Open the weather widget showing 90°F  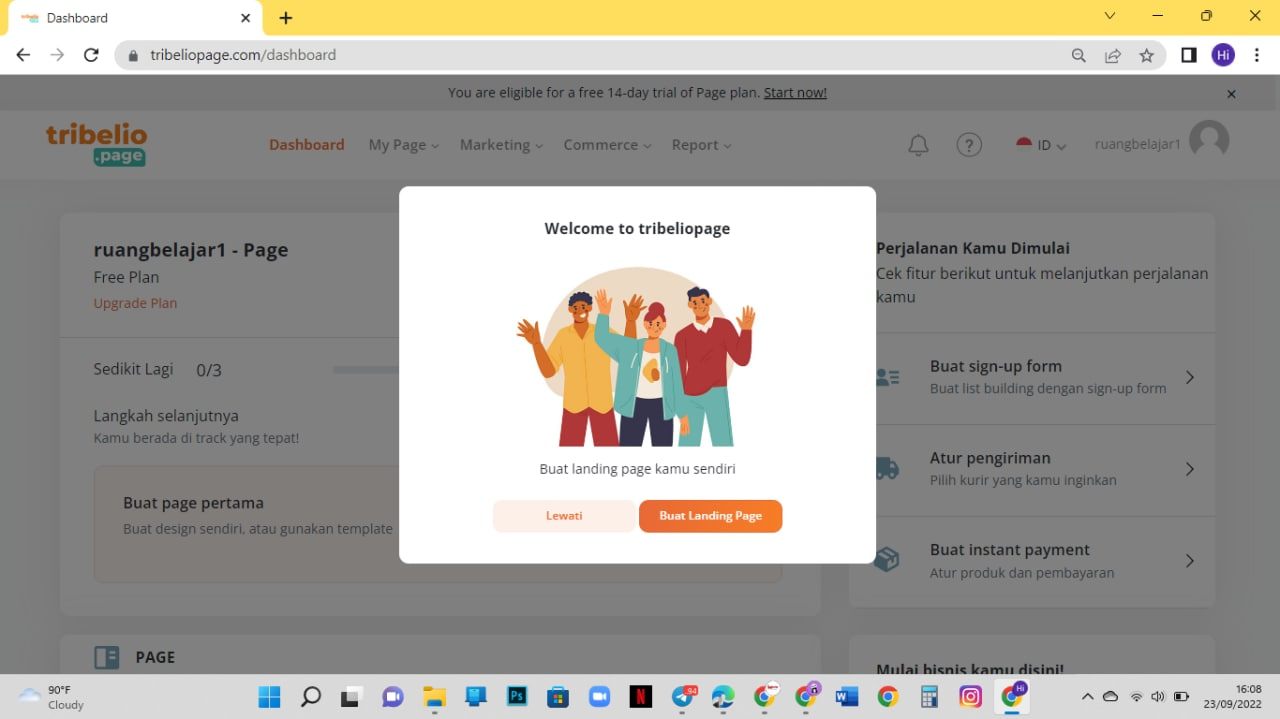52,697
